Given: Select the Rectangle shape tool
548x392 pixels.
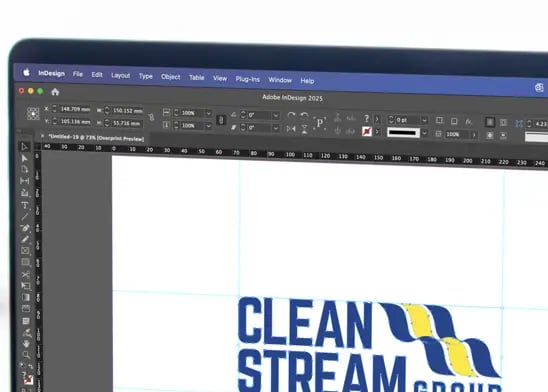Looking at the screenshot, I should point(26,262).
